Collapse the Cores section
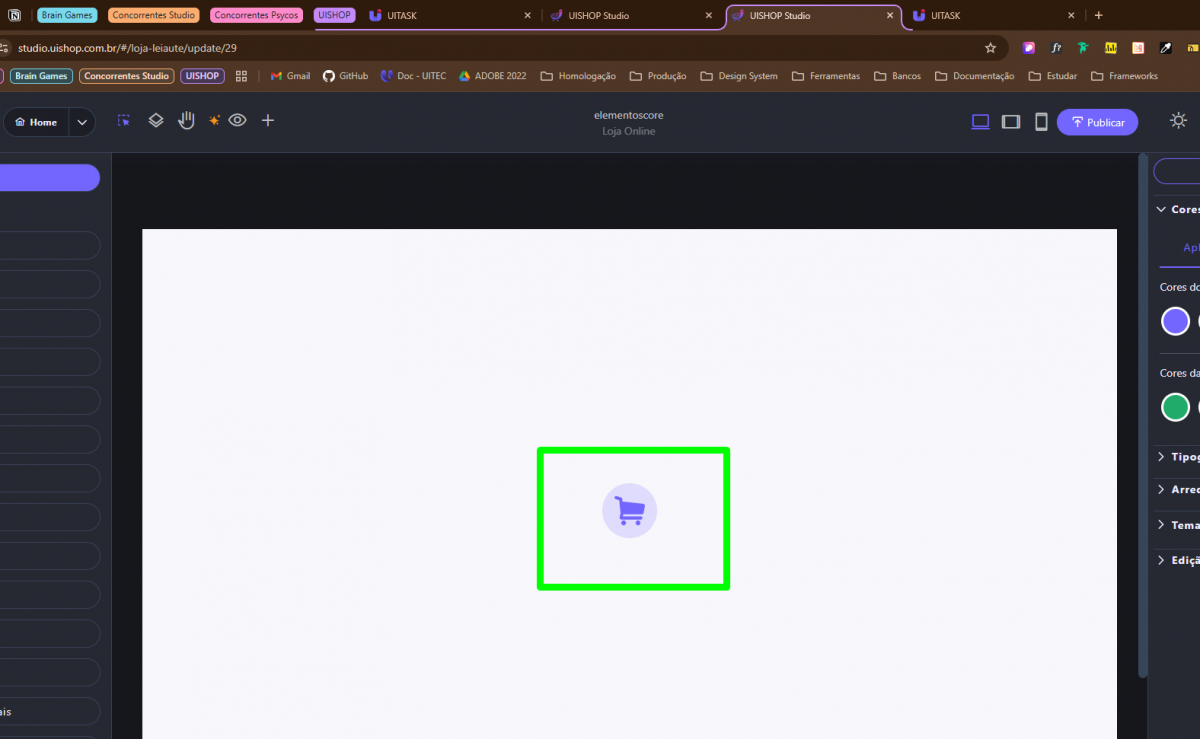This screenshot has height=739, width=1200. tap(1161, 210)
